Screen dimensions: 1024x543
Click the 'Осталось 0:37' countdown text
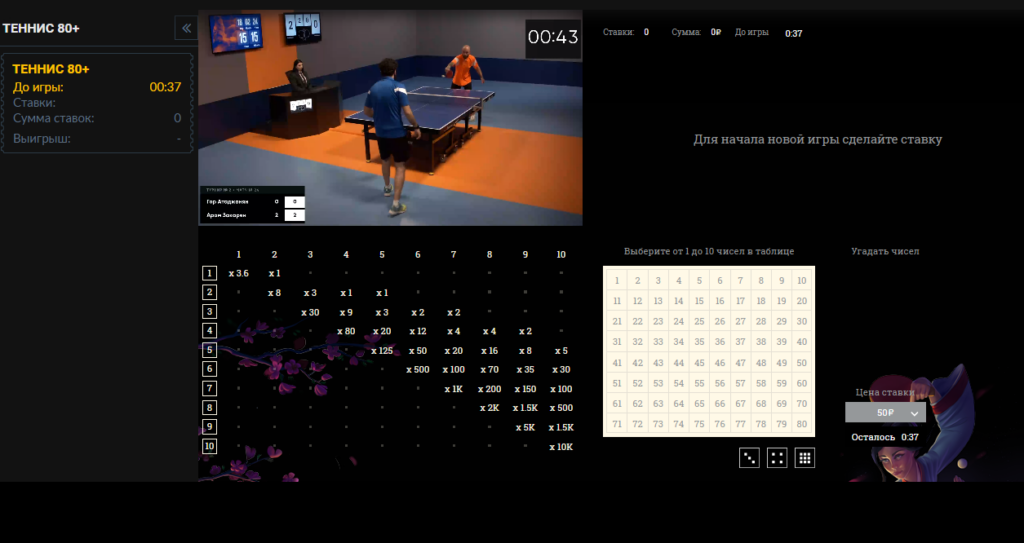pyautogui.click(x=885, y=437)
